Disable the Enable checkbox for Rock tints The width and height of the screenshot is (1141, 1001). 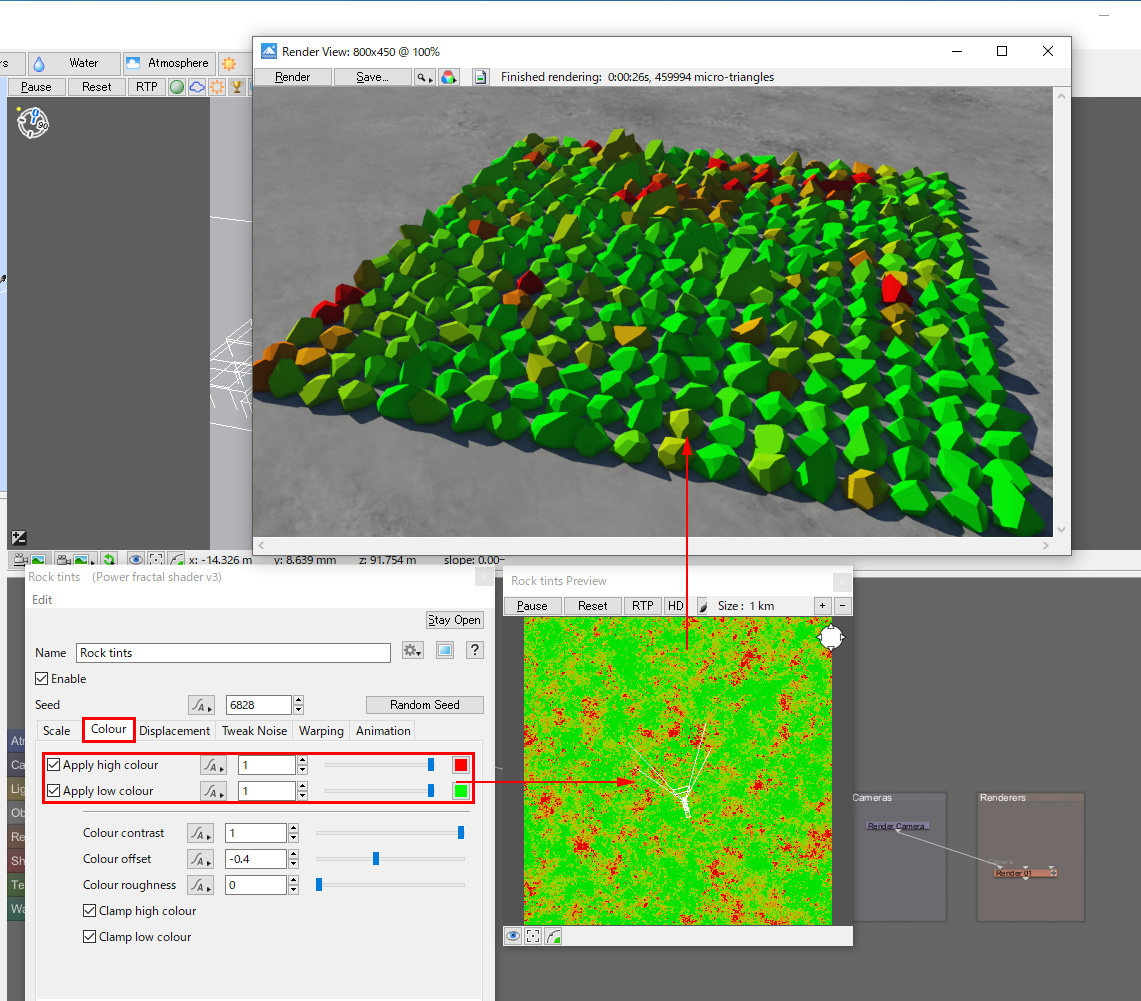tap(42, 679)
